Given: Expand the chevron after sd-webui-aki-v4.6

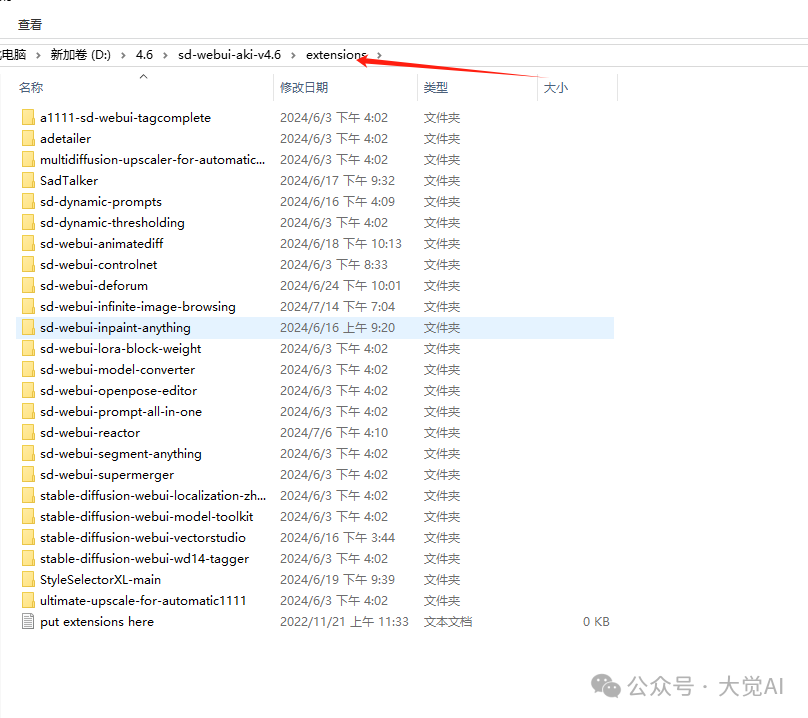Looking at the screenshot, I should click(293, 55).
